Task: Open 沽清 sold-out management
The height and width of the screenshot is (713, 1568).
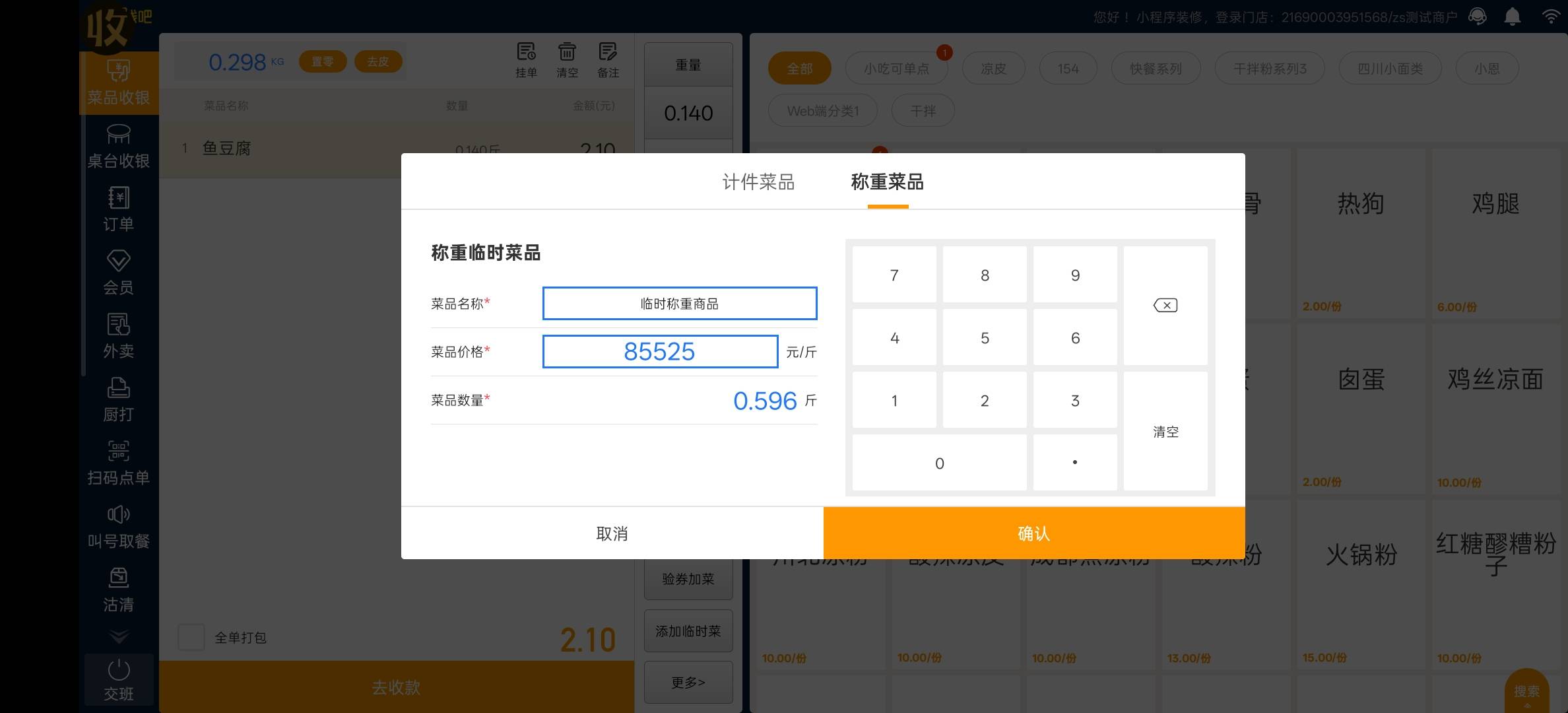Action: pyautogui.click(x=119, y=590)
